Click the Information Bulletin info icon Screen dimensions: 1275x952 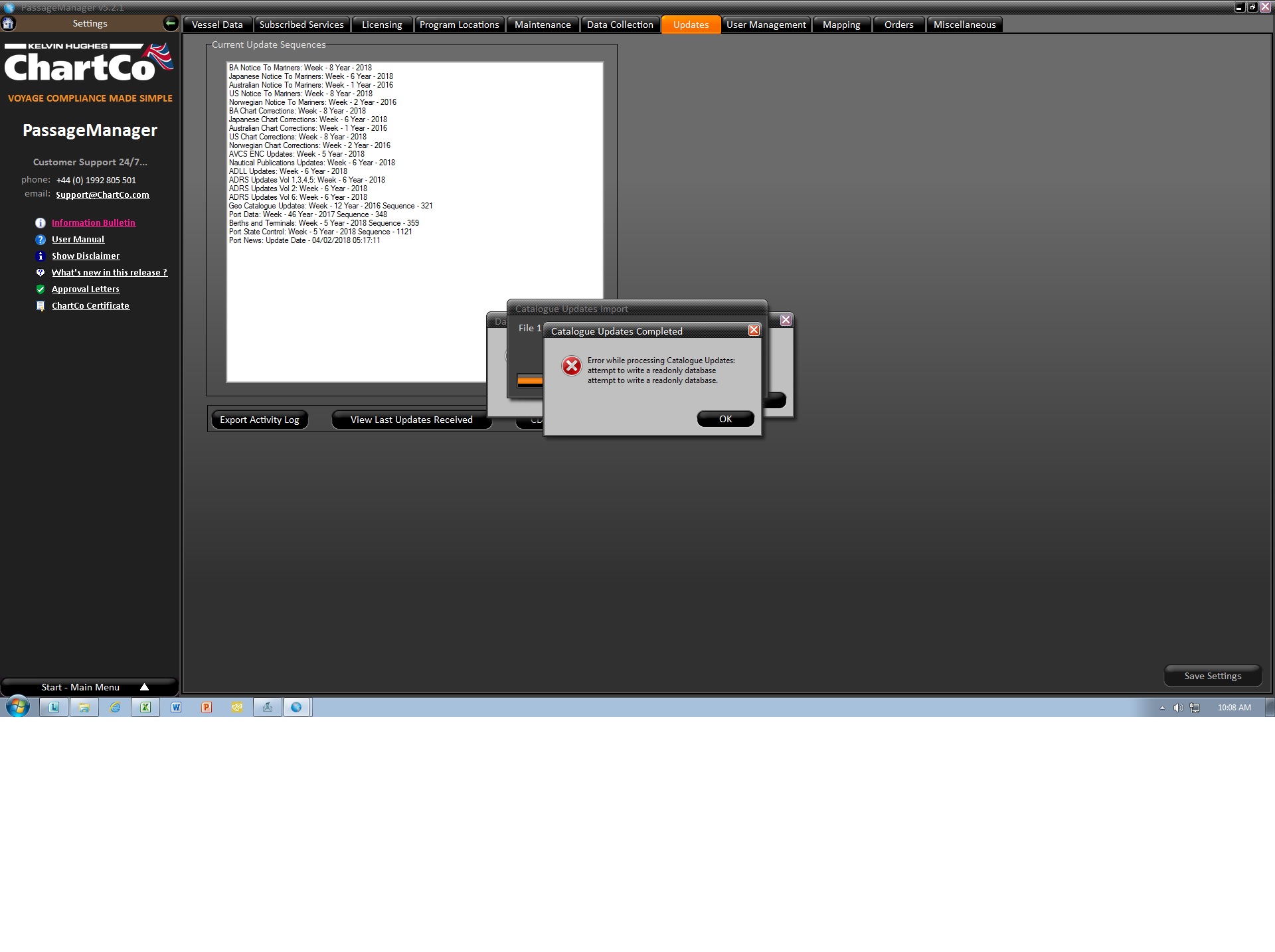41,223
